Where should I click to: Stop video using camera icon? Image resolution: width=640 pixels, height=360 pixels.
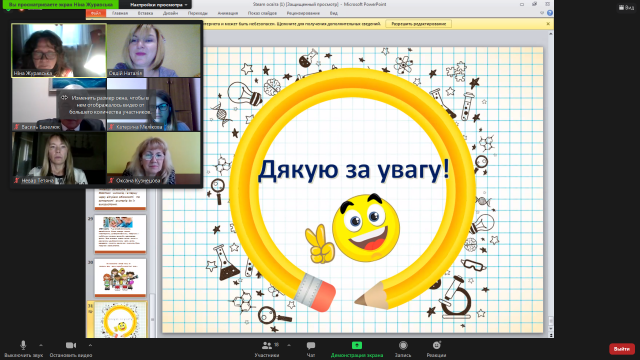(x=71, y=349)
